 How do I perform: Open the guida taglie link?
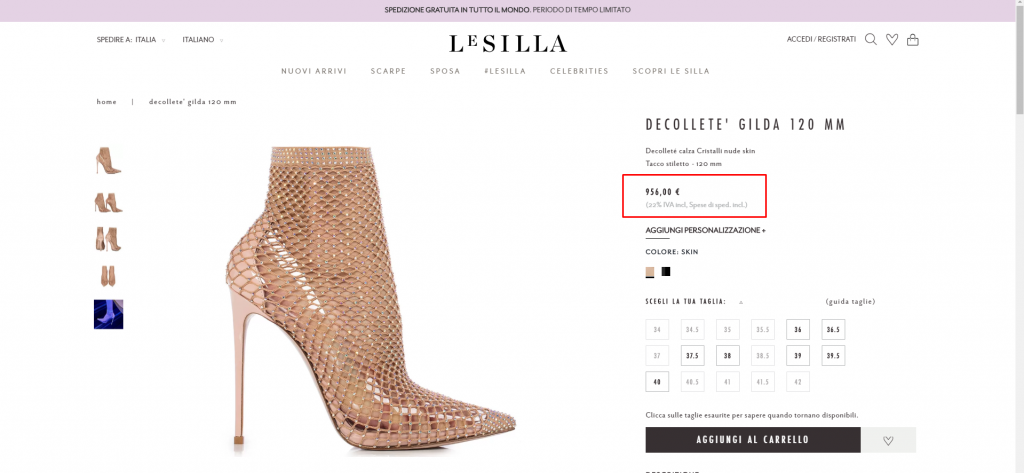pyautogui.click(x=850, y=301)
